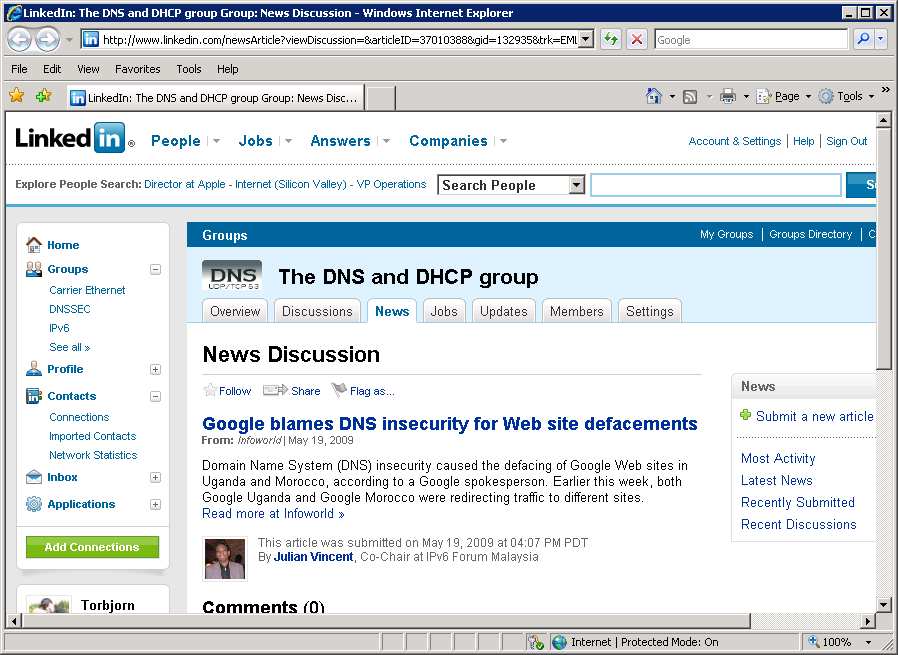Expand the Applications section in sidebar
The height and width of the screenshot is (655, 898).
(x=155, y=504)
